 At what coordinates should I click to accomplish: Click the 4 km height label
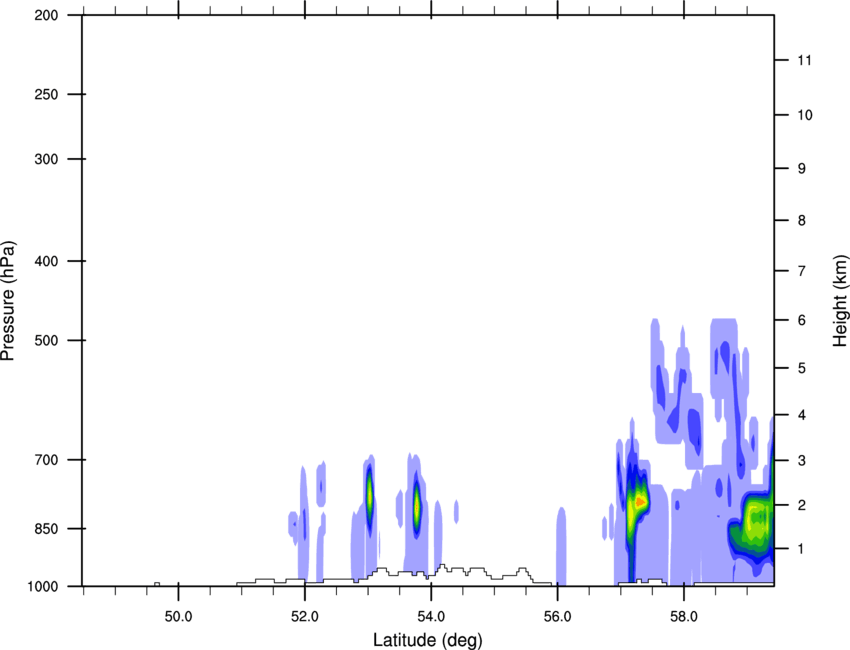(x=802, y=415)
